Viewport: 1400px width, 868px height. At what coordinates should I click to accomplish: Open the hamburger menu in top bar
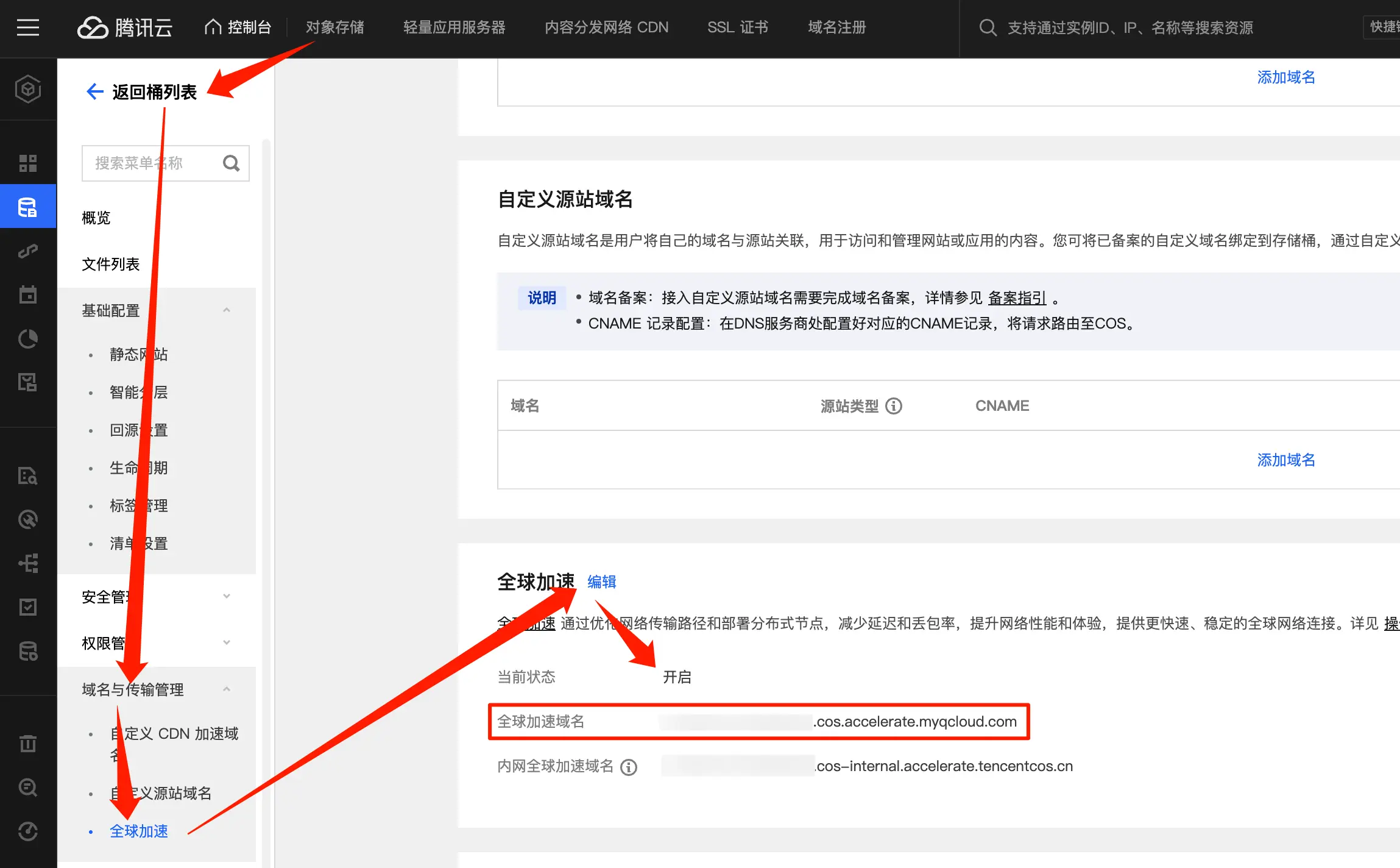point(28,27)
